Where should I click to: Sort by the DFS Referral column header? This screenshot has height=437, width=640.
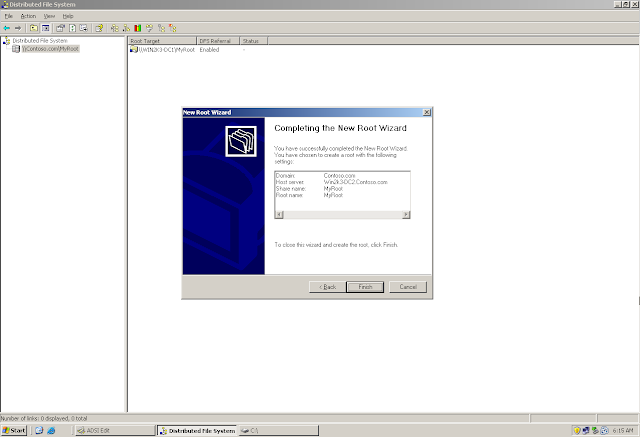(x=218, y=41)
